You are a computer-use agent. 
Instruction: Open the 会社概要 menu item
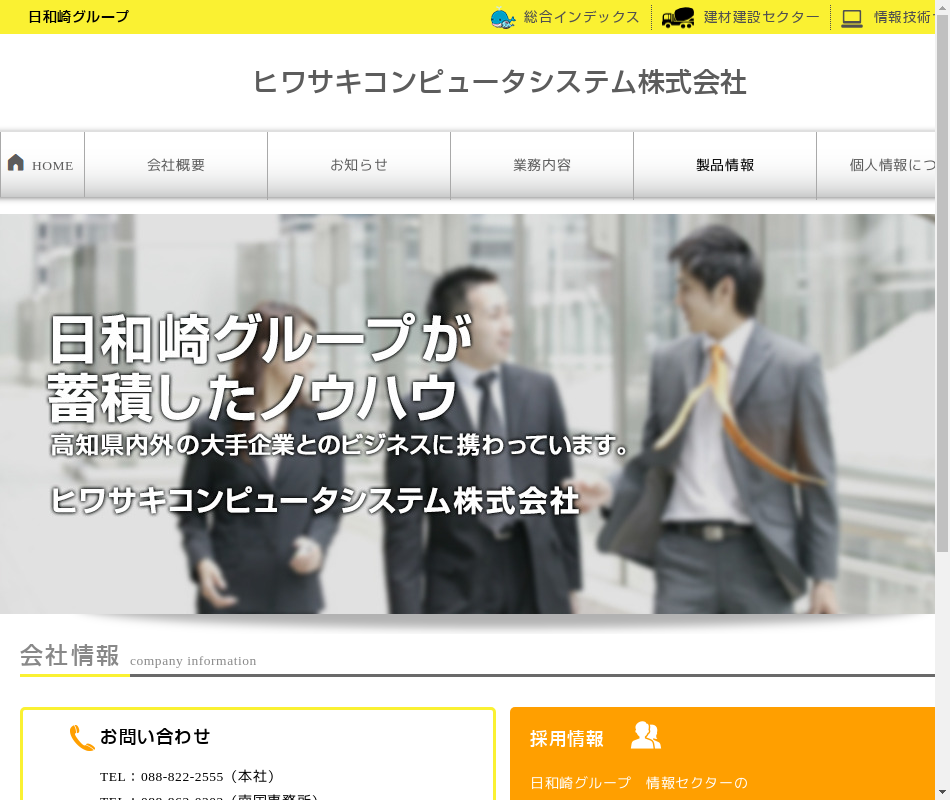click(x=176, y=165)
